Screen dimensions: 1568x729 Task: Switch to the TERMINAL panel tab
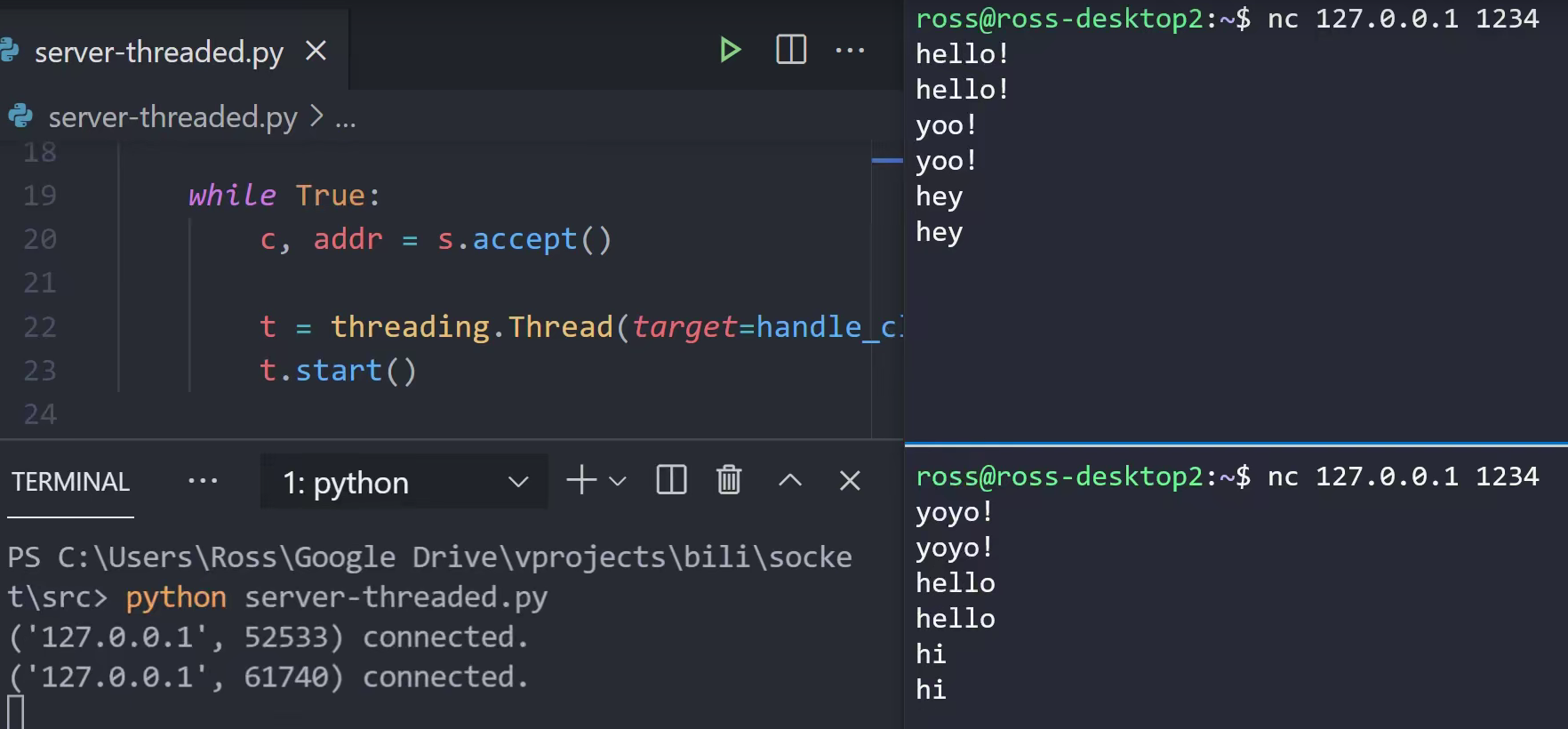[70, 482]
